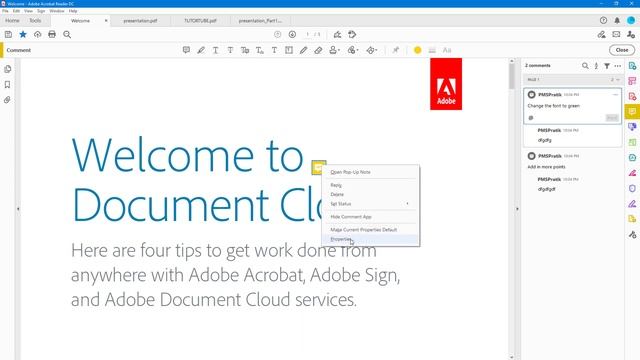This screenshot has width=640, height=360.
Task: Choose Hide Comment App
Action: (x=371, y=217)
